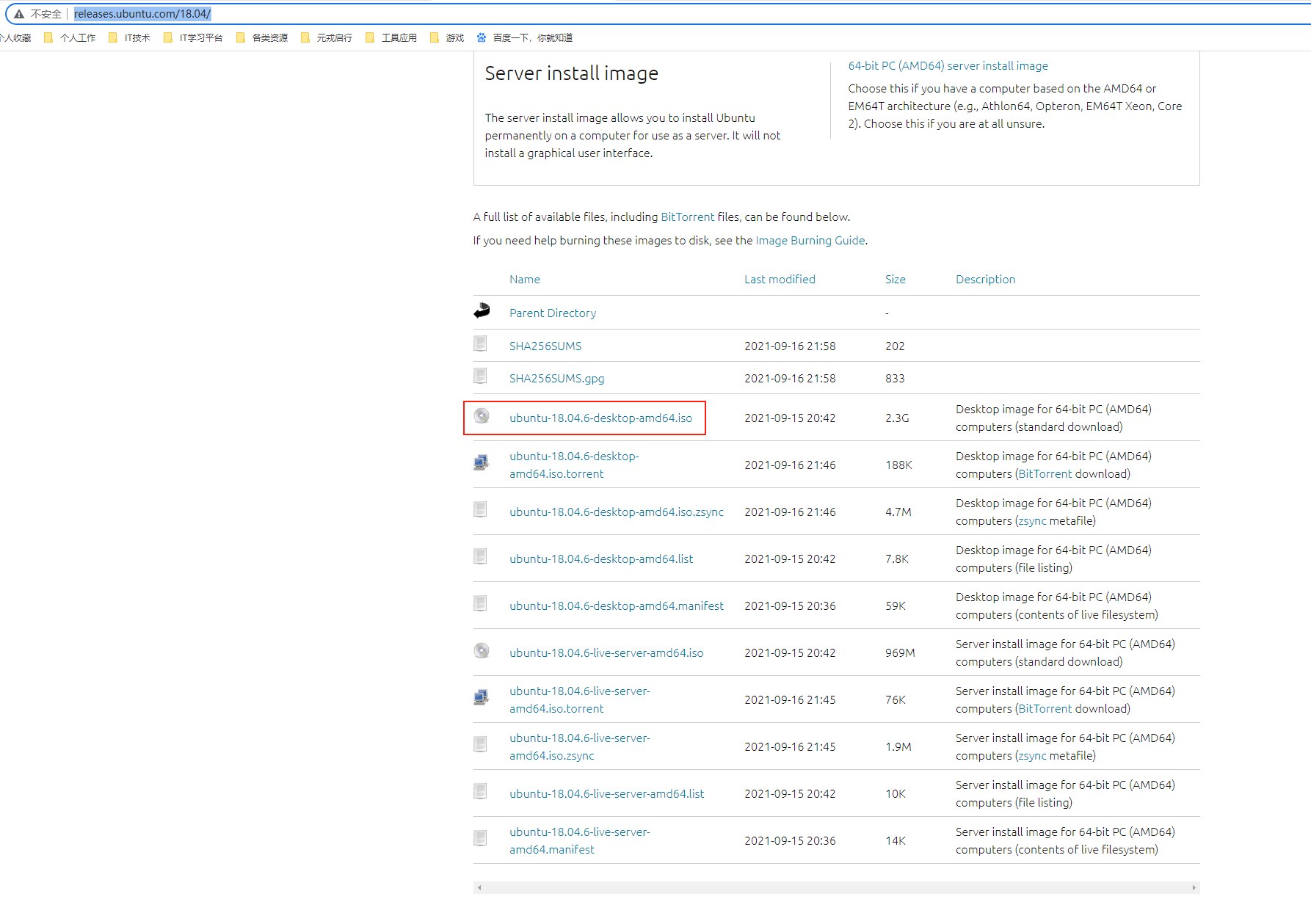Click the file icon for desktop-amd64.list
Viewport: 1311px width, 924px height.
[480, 556]
